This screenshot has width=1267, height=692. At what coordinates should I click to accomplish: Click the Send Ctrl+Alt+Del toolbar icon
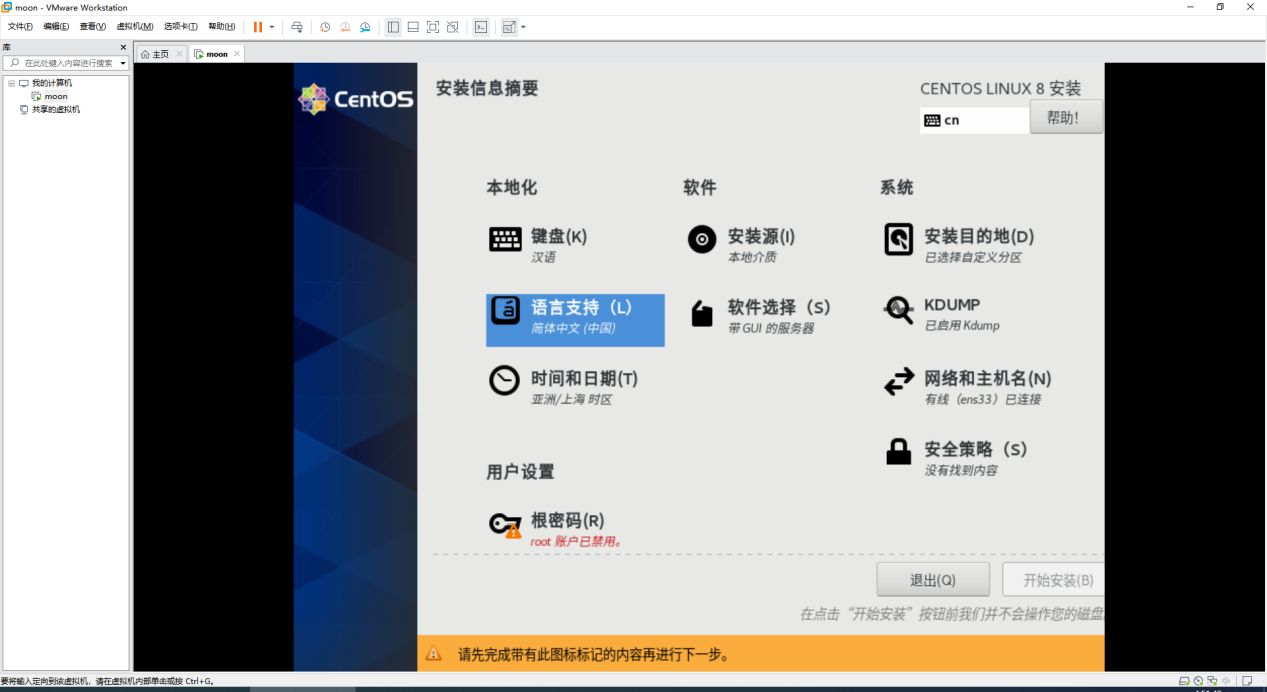tap(297, 27)
